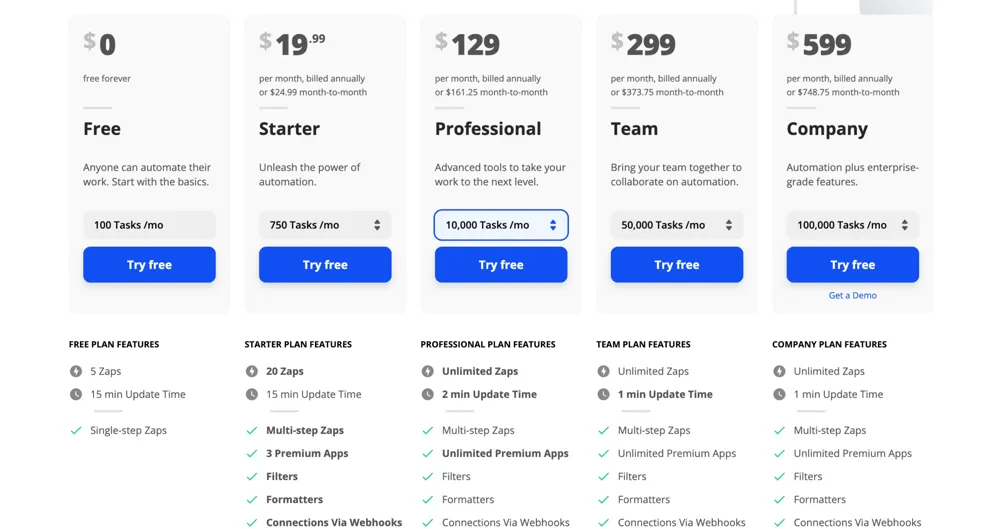Click the clock icon beside 2 min Update Time

(x=428, y=394)
